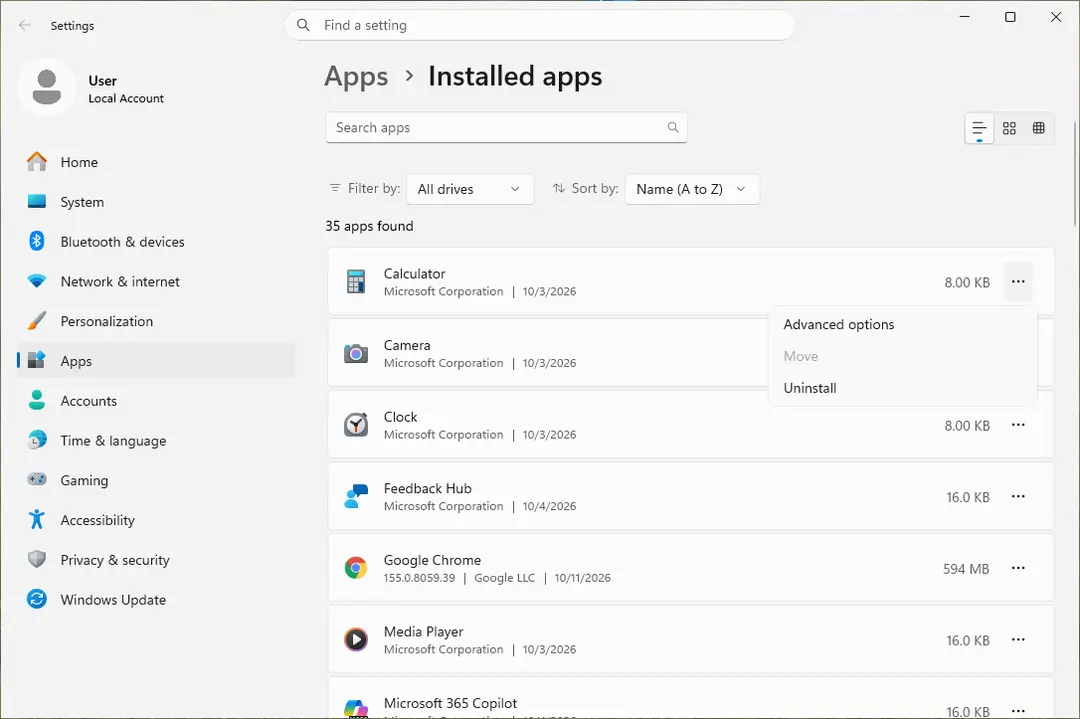Click the magnifier in Search apps box

[673, 127]
